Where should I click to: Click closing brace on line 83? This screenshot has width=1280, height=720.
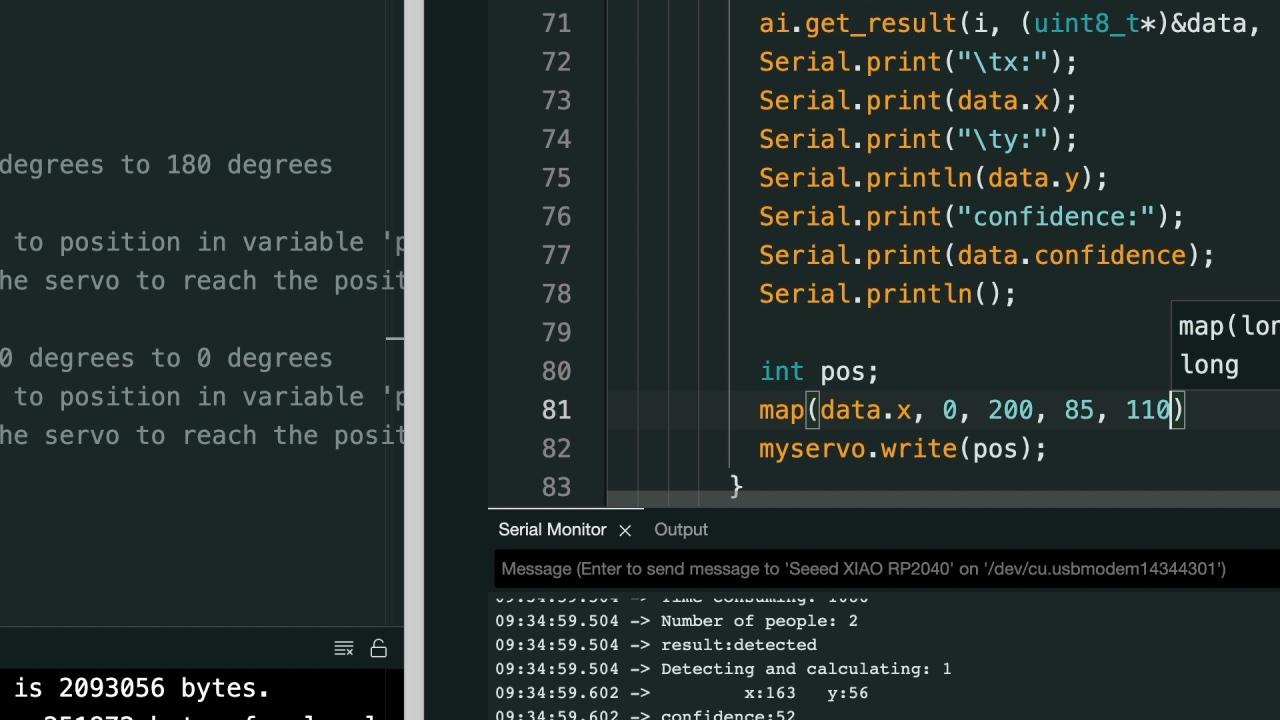736,487
